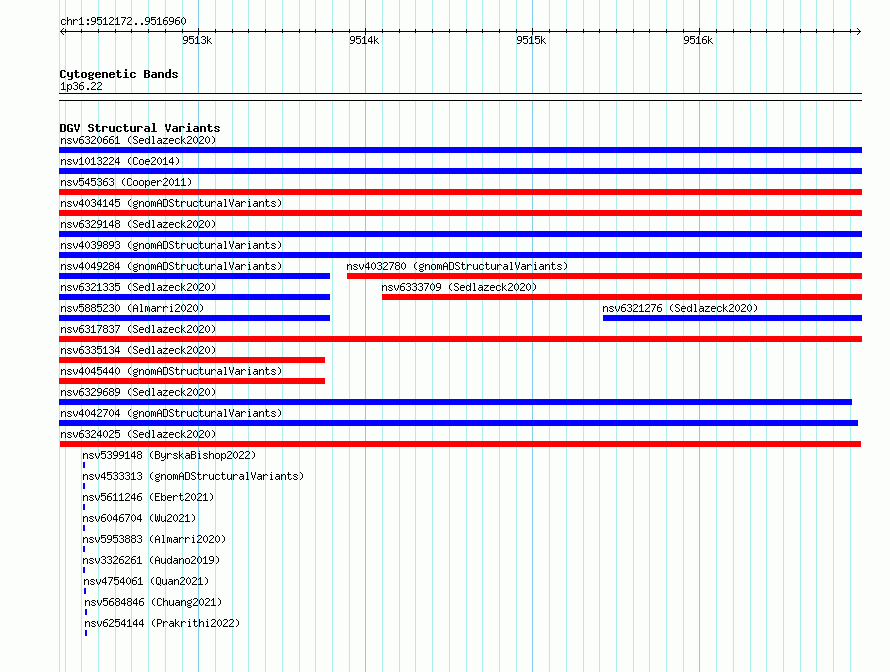Click the Cytogenetic Bands track title
The image size is (890, 672).
(x=119, y=74)
